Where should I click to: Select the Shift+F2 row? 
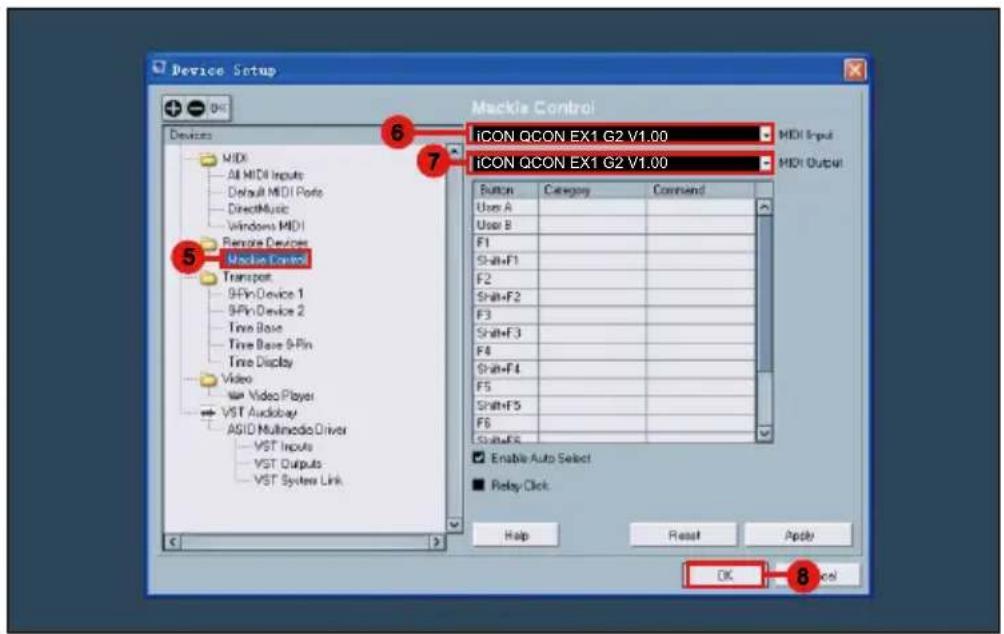pos(614,297)
